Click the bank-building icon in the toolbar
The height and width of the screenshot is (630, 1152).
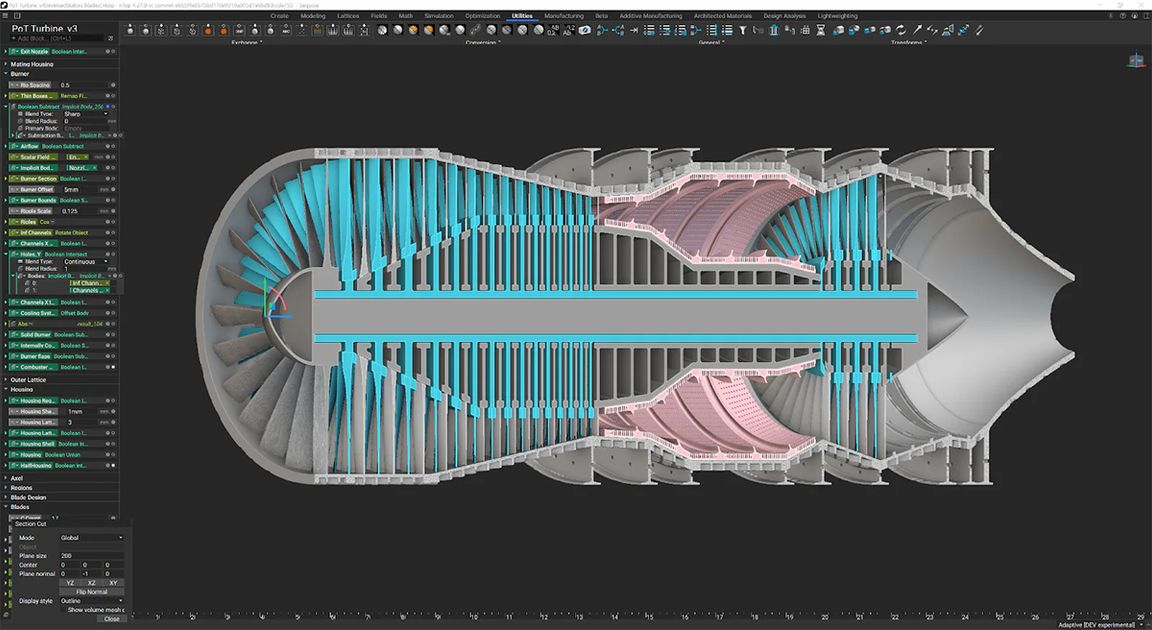tap(774, 30)
